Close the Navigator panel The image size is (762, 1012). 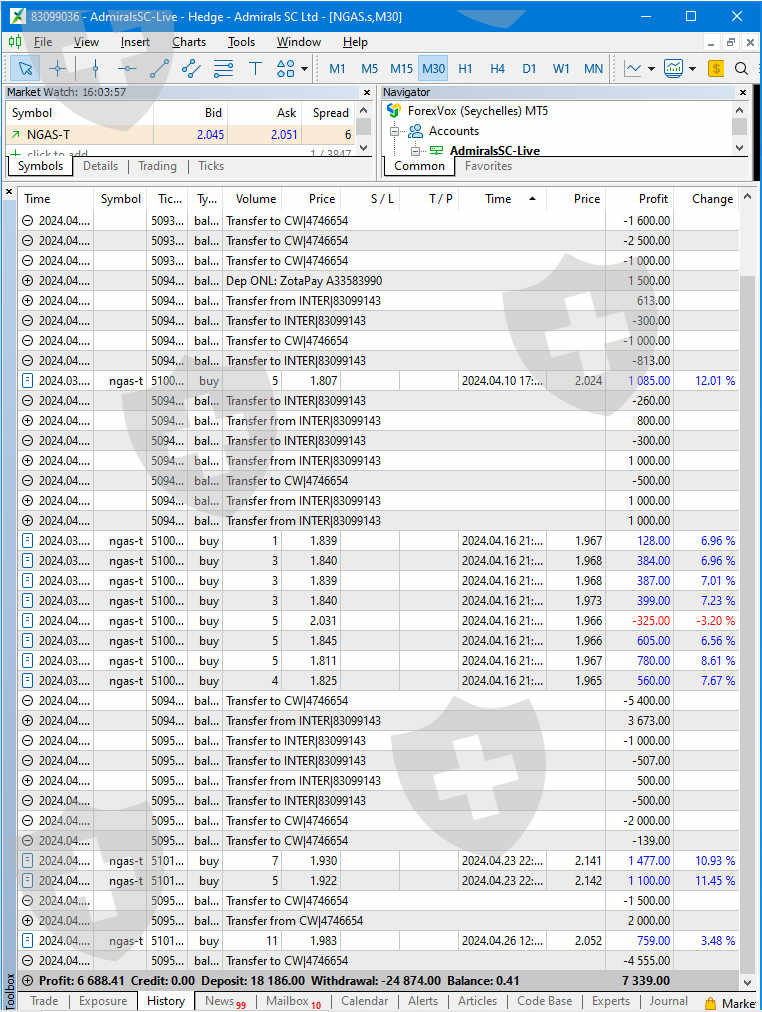click(x=742, y=92)
